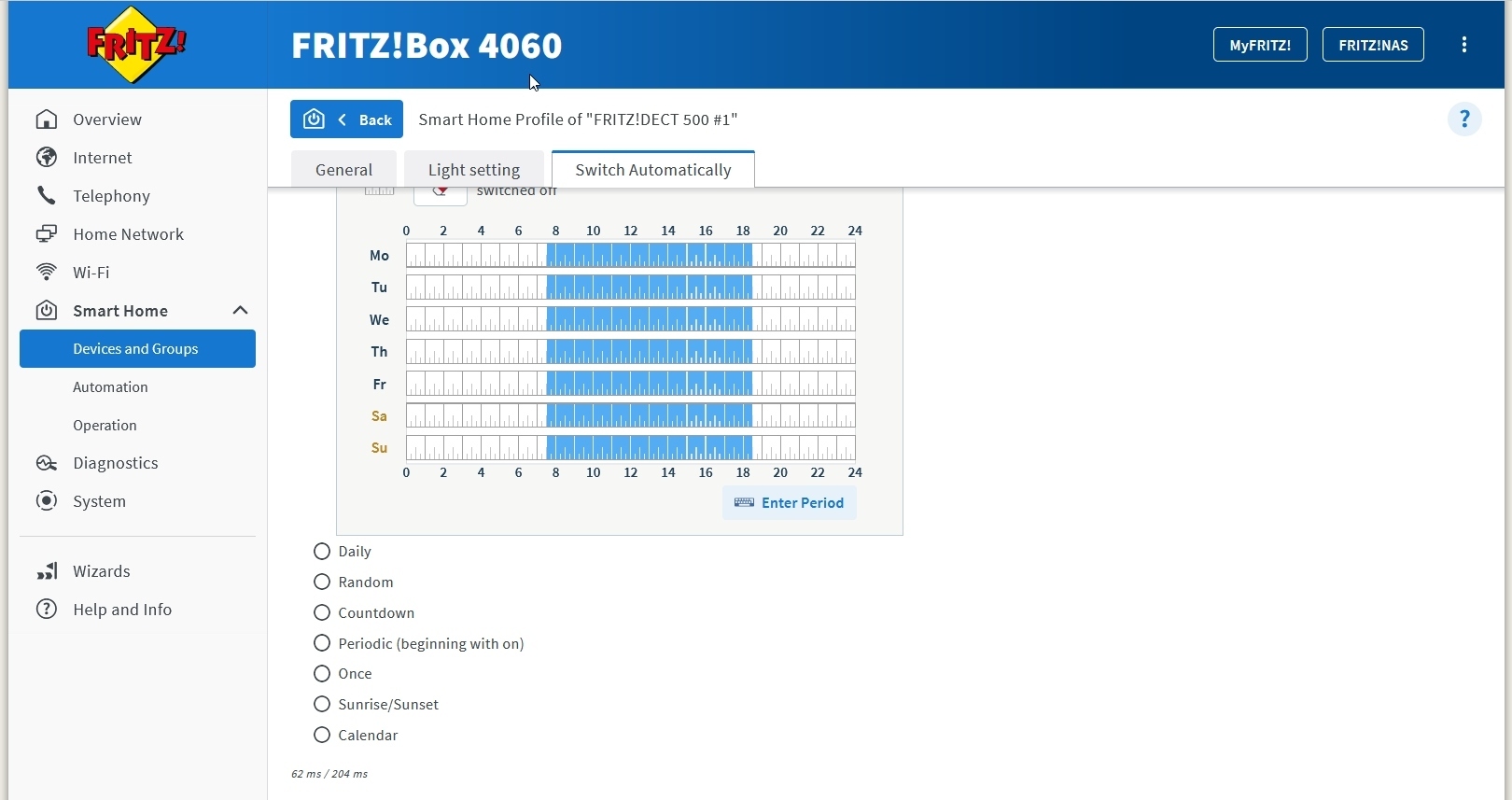Click the Smart Home power icon
The width and height of the screenshot is (1512, 800).
coord(47,311)
